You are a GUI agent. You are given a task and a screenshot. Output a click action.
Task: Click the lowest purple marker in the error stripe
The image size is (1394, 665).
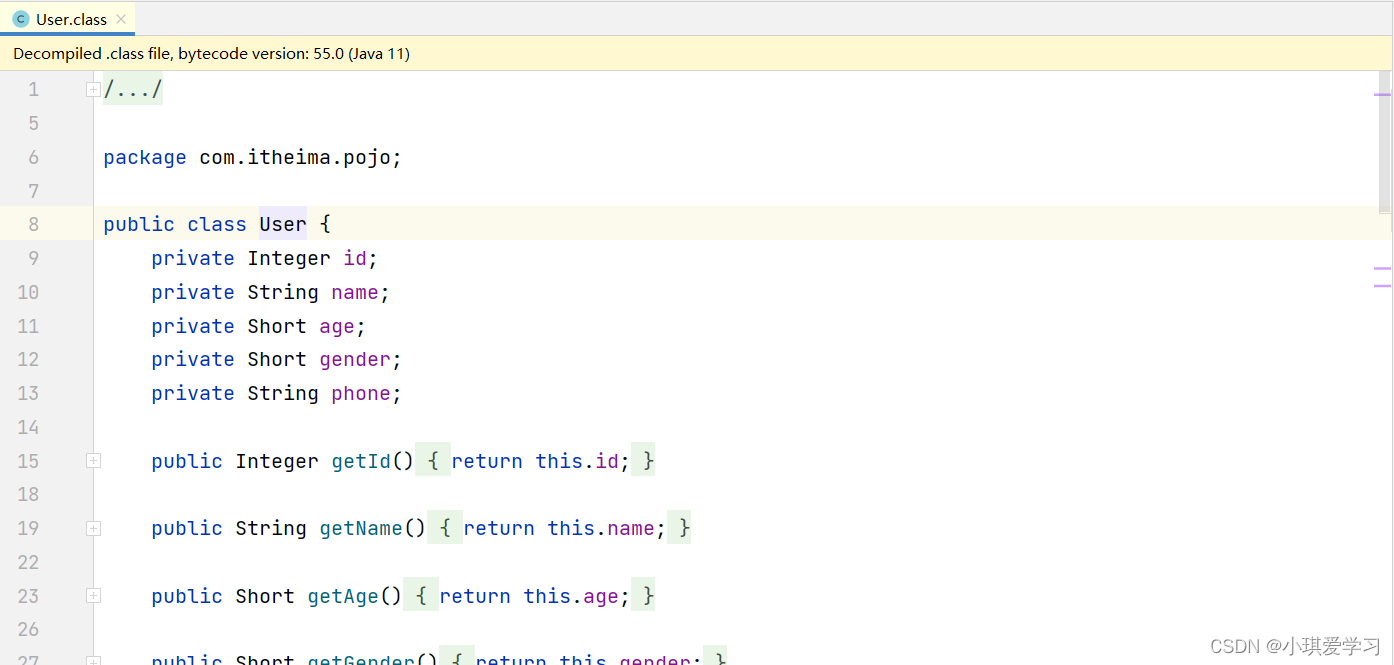click(1383, 286)
